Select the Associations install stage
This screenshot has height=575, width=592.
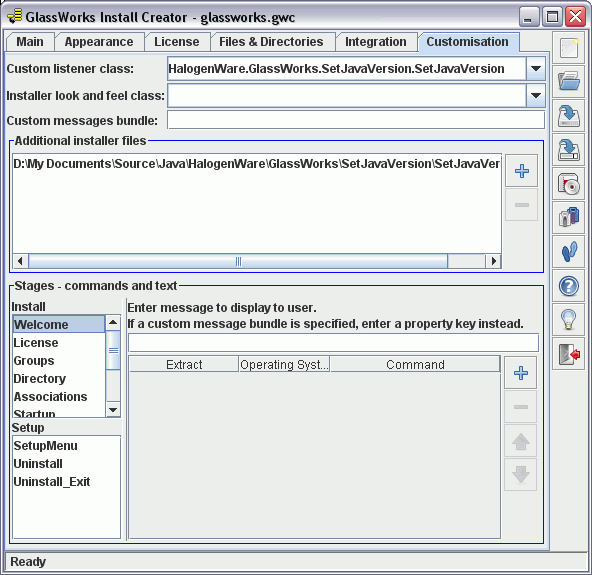59,397
